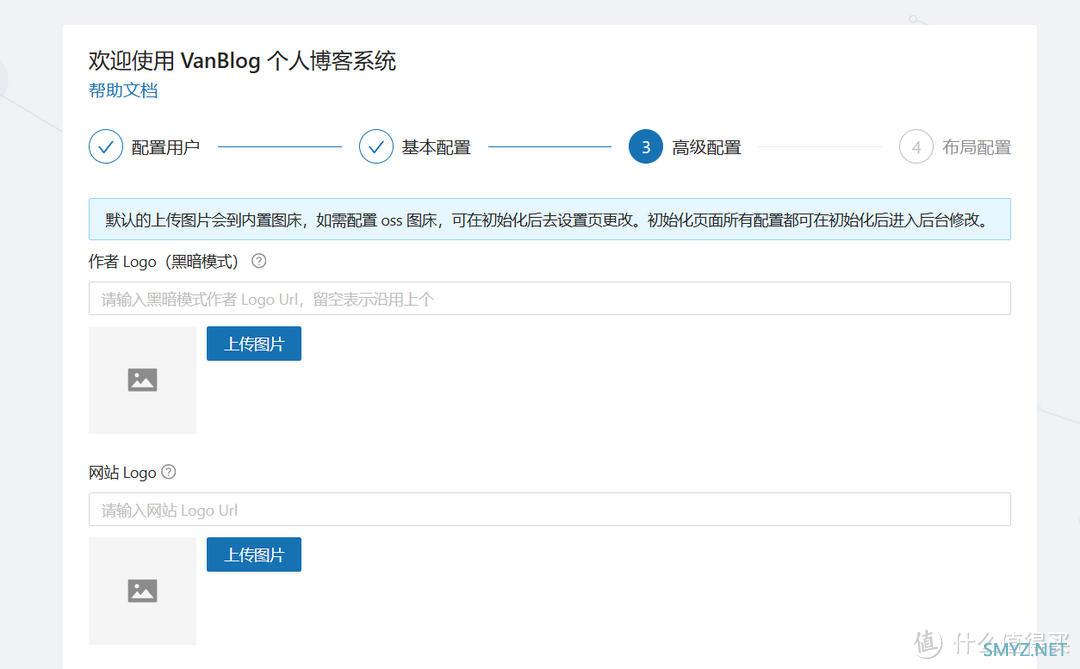Screen dimensions: 1080x669
Task: Focus the 黑暗模式作者 Logo Url input field
Action: pos(550,298)
